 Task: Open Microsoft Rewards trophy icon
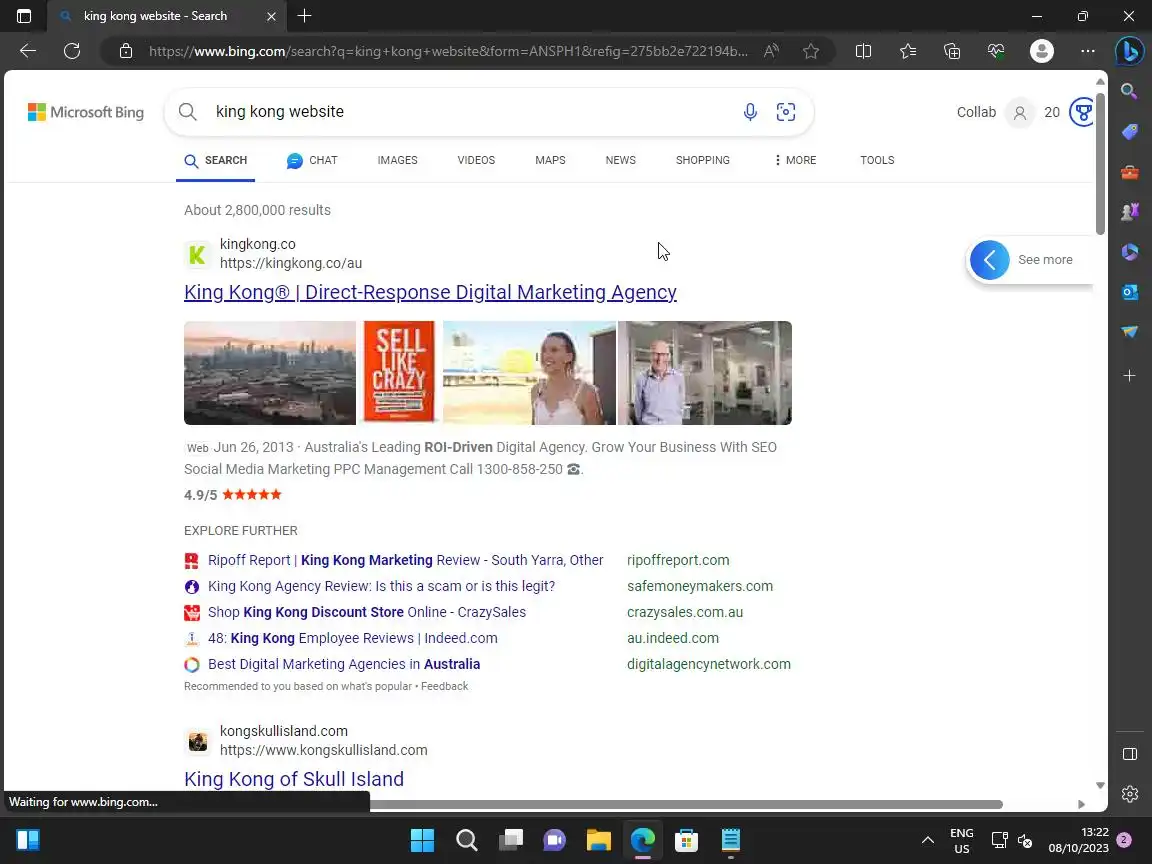tap(1082, 112)
